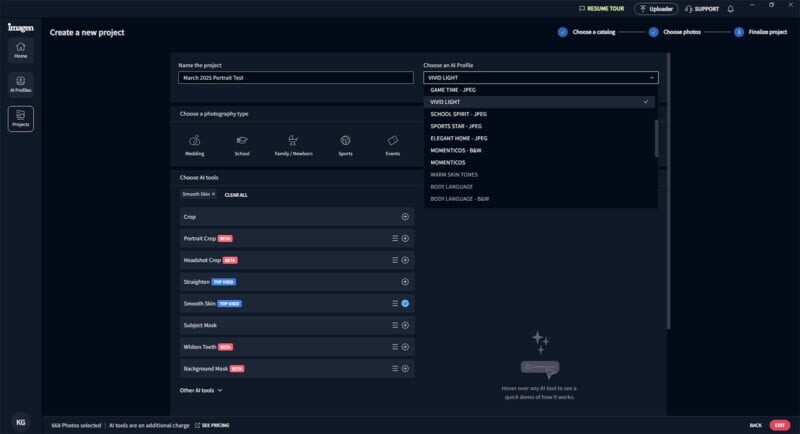
Task: Enable the Whiten Teeth tool
Action: click(405, 347)
